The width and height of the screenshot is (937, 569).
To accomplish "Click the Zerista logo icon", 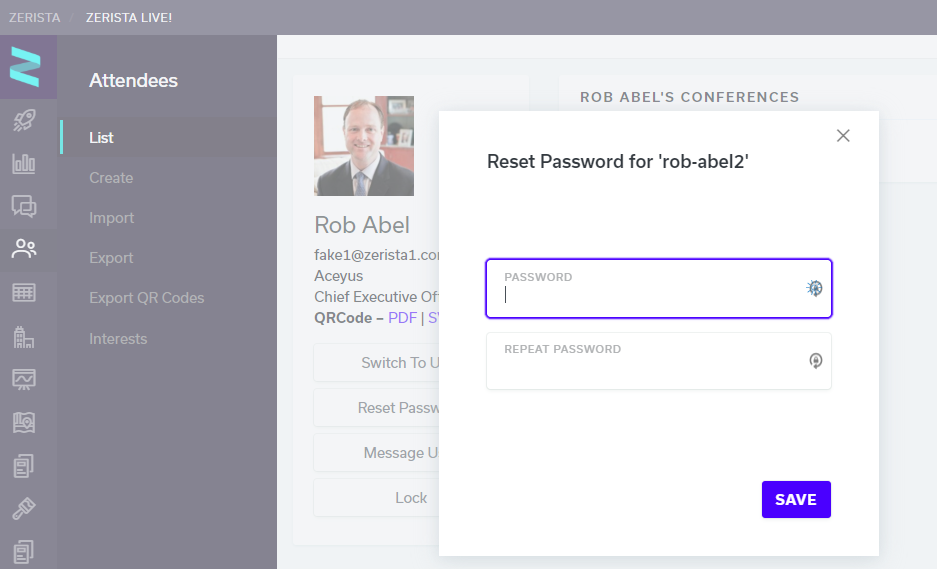I will point(25,67).
